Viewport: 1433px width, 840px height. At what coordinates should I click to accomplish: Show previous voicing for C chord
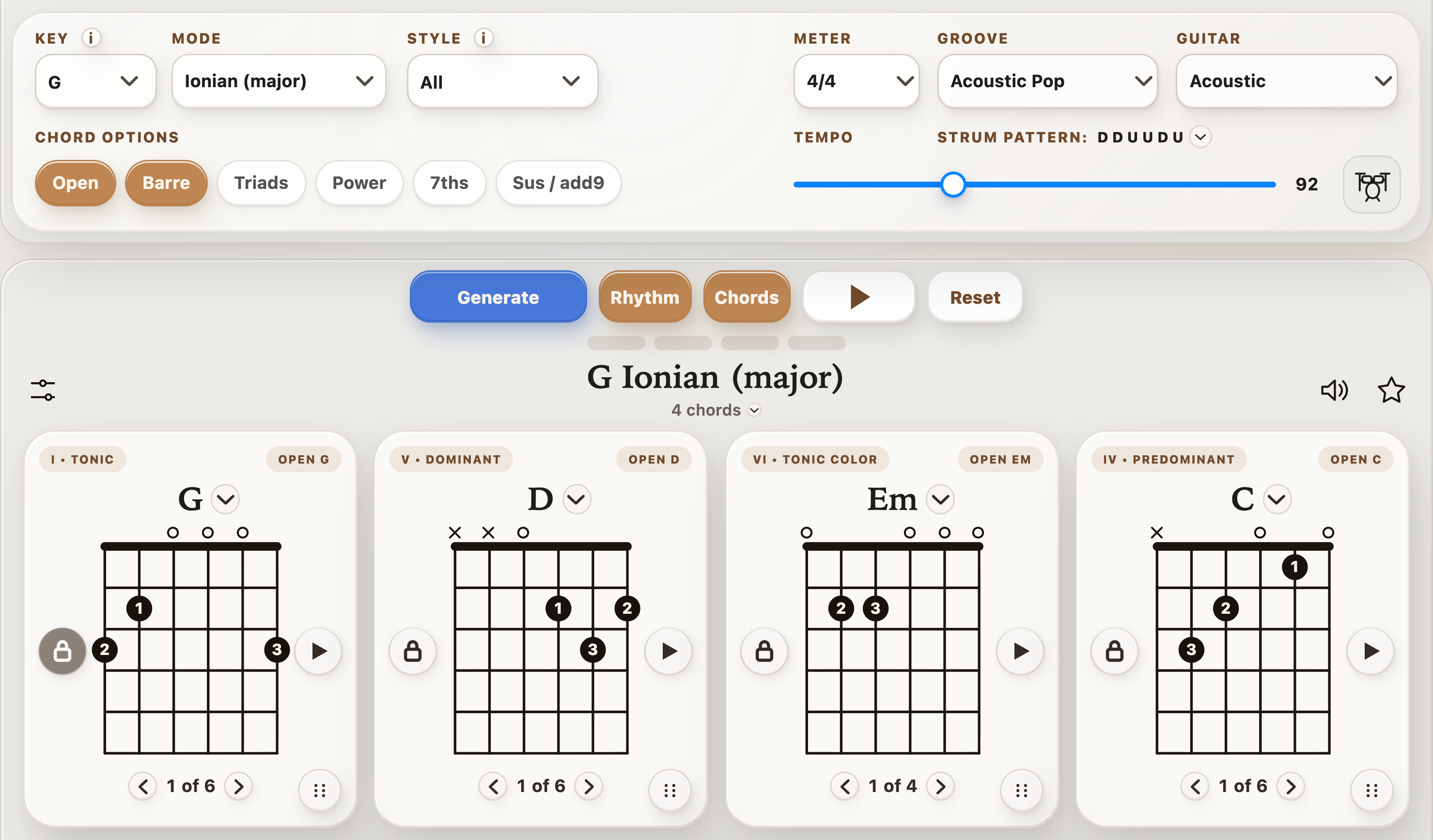coord(1195,787)
